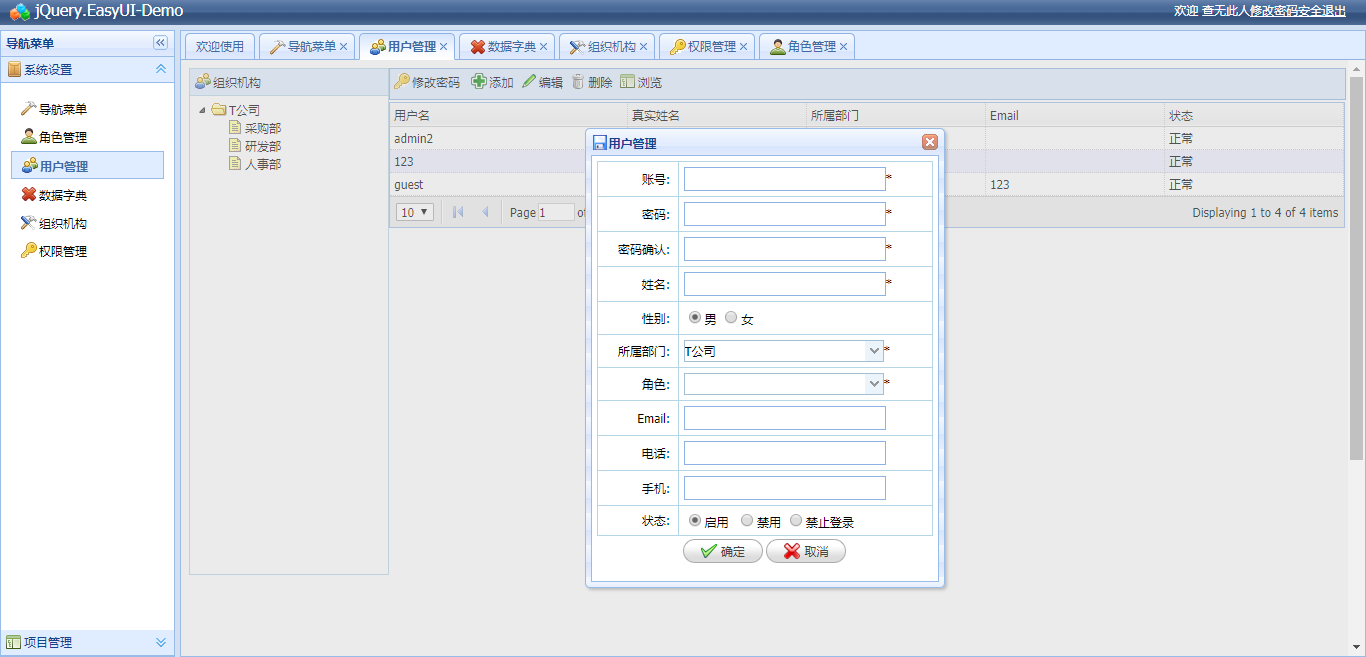Collapse the T公司 tree node
Viewport: 1366px width, 657px height.
pyautogui.click(x=203, y=110)
